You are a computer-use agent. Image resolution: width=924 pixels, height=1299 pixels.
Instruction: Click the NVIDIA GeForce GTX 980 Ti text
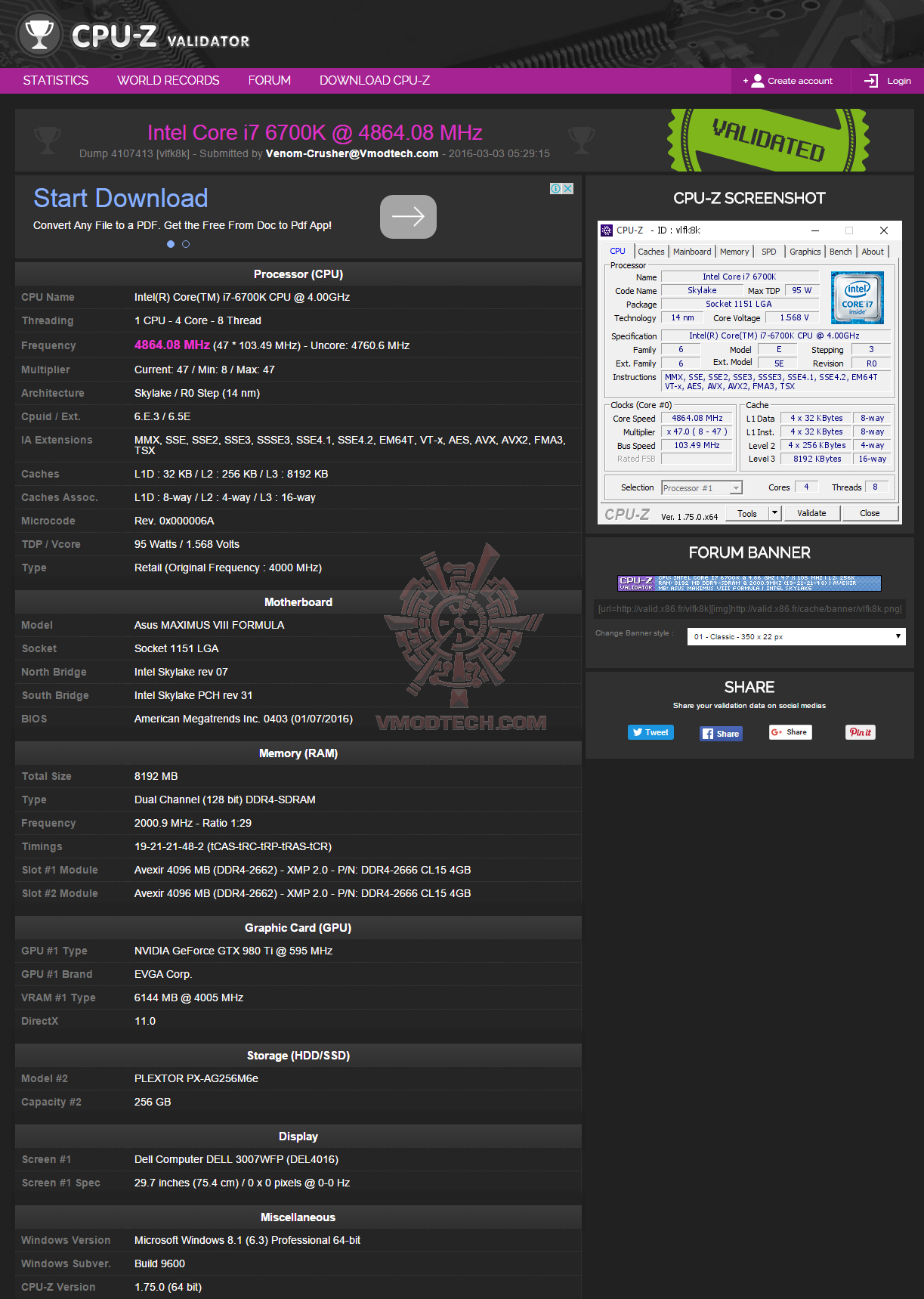tap(233, 951)
